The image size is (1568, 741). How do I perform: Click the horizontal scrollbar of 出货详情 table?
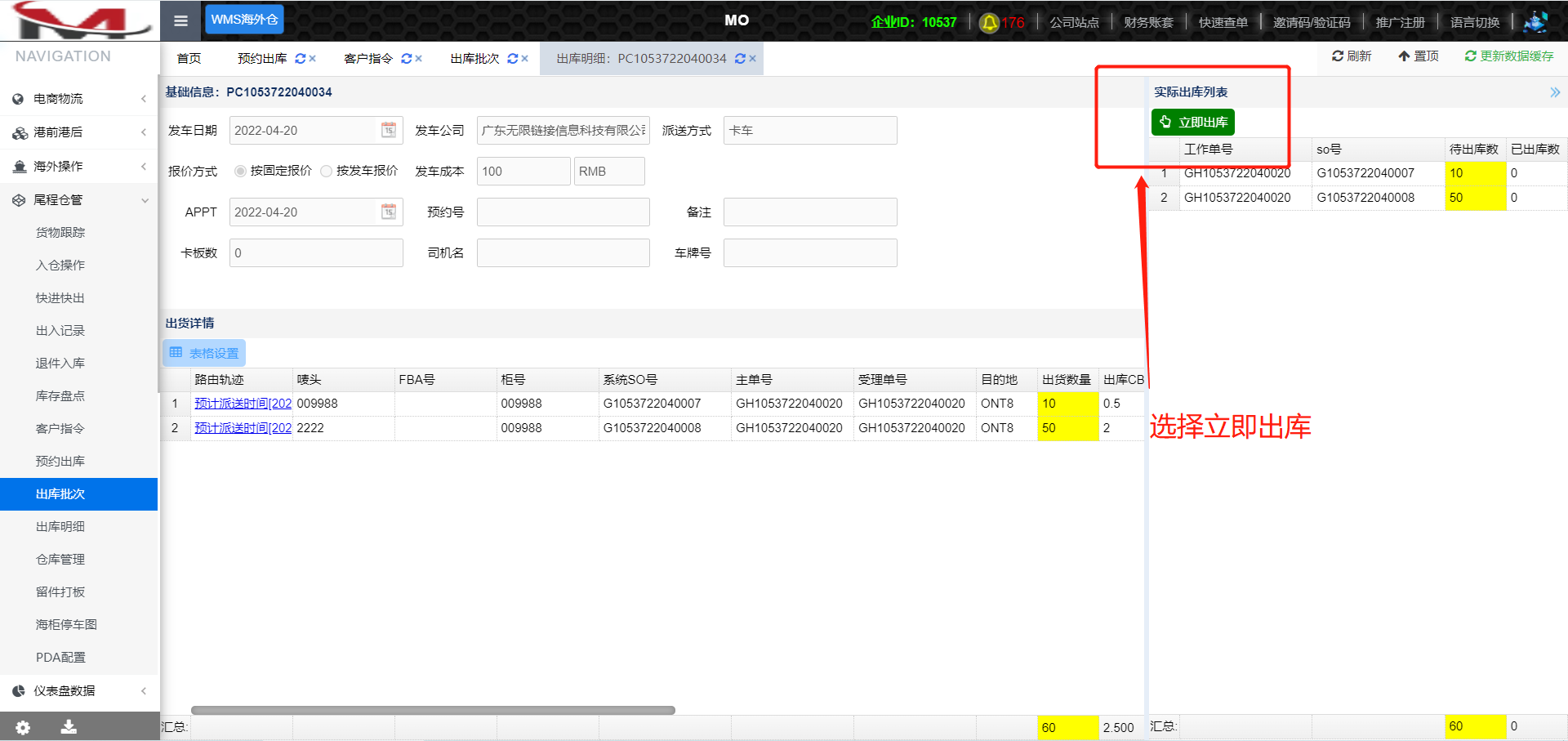click(x=433, y=710)
